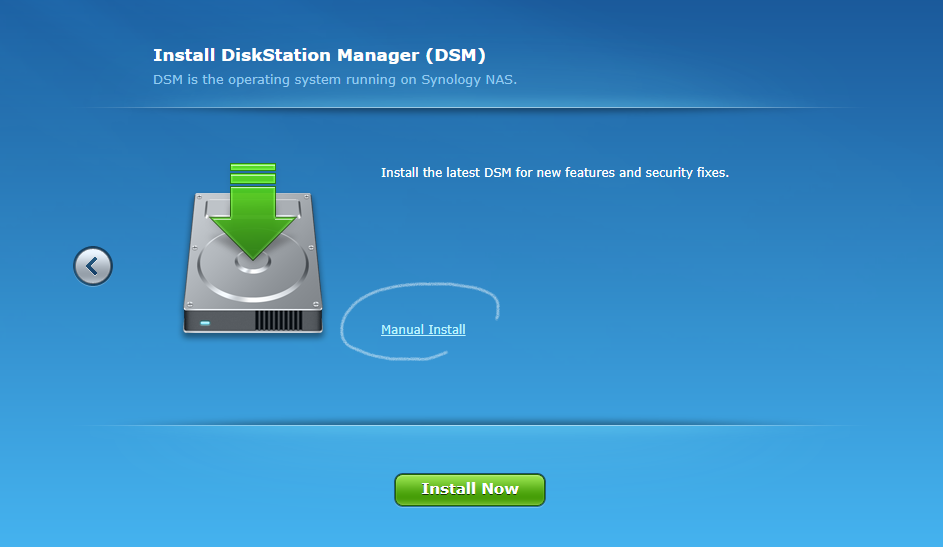This screenshot has height=547, width=943.
Task: Open the Manual Install link
Action: [423, 329]
